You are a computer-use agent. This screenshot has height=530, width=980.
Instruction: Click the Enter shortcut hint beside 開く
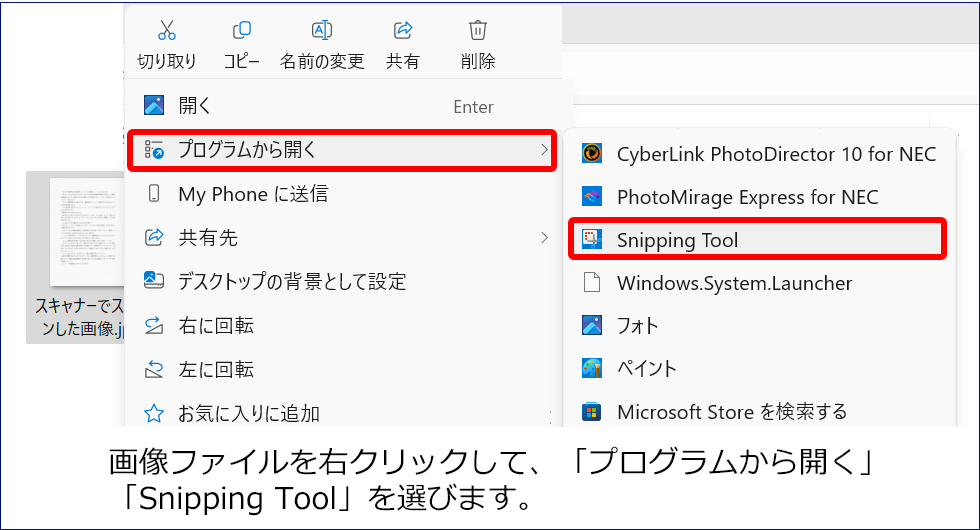(x=473, y=107)
